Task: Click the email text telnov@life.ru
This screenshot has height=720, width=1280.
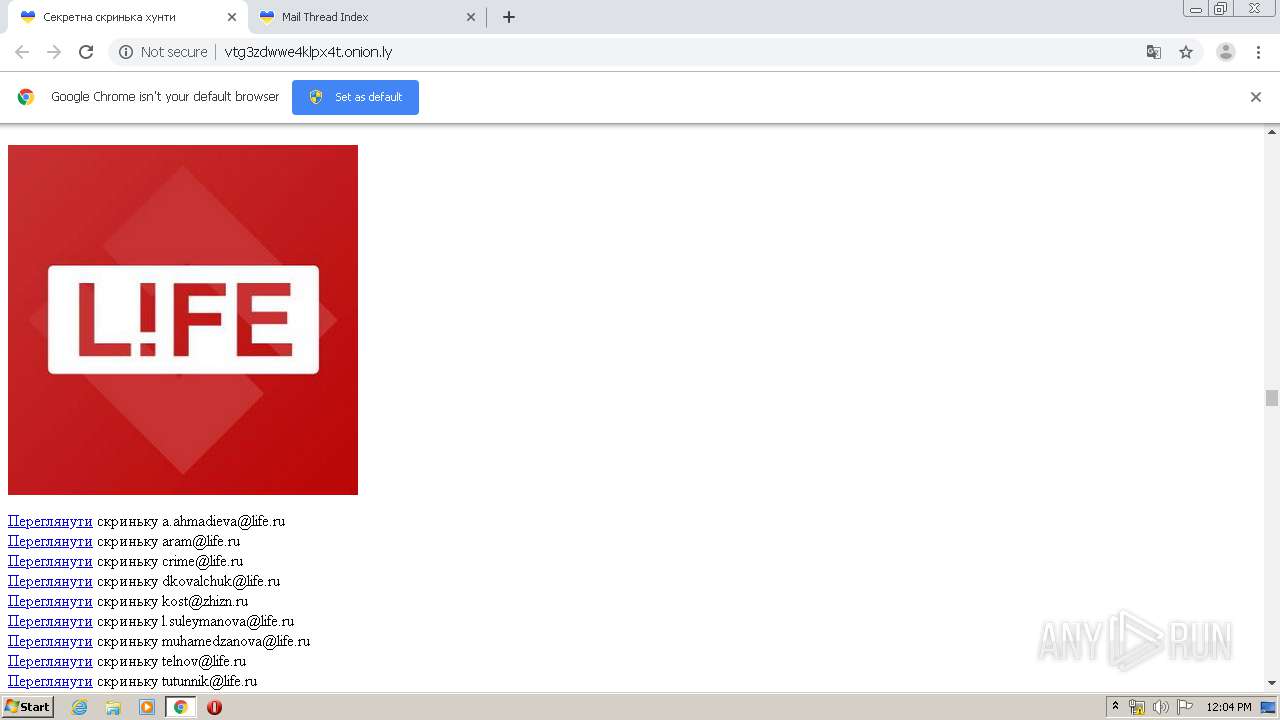Action: click(204, 661)
